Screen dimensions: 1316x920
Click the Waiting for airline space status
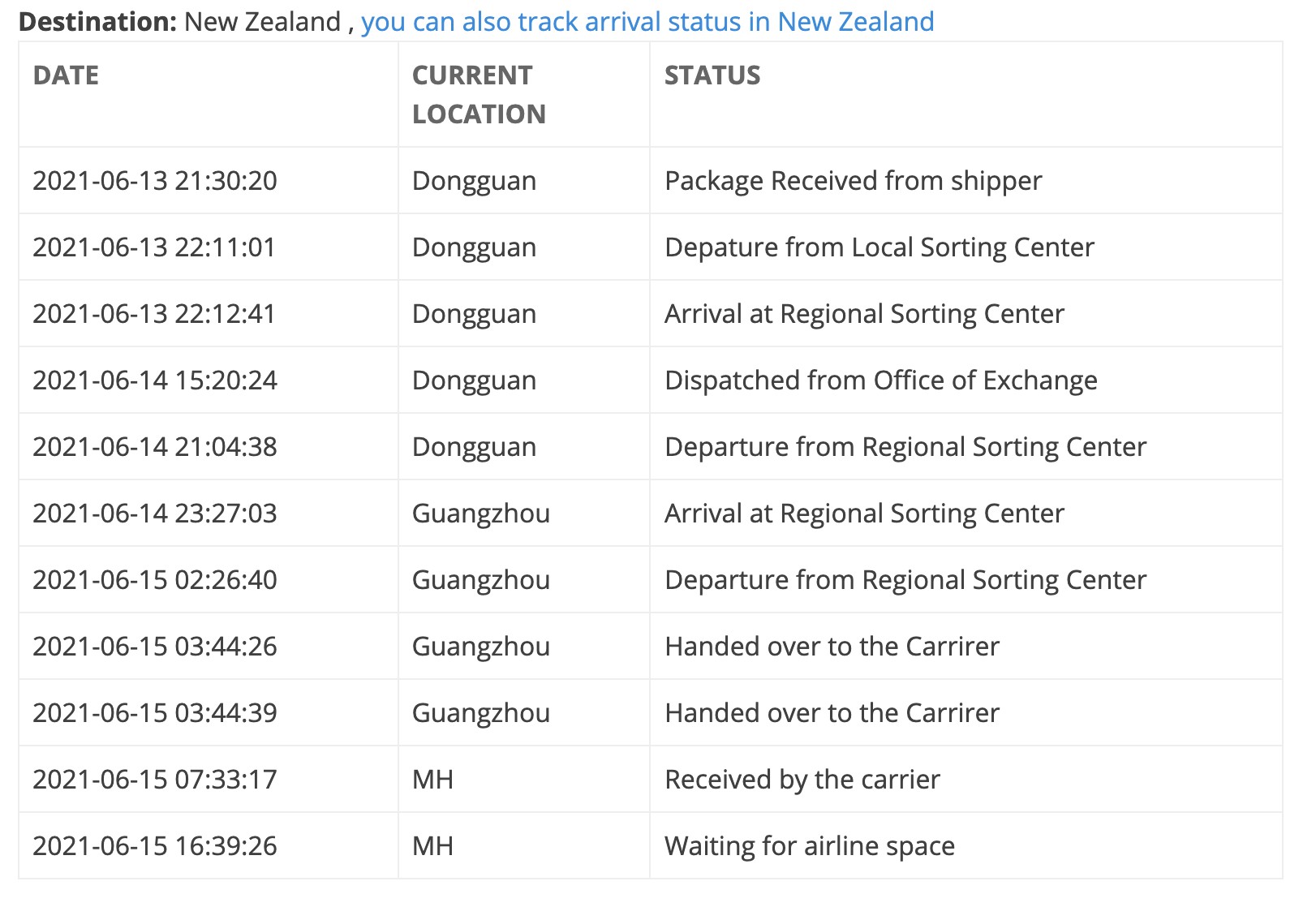[809, 846]
